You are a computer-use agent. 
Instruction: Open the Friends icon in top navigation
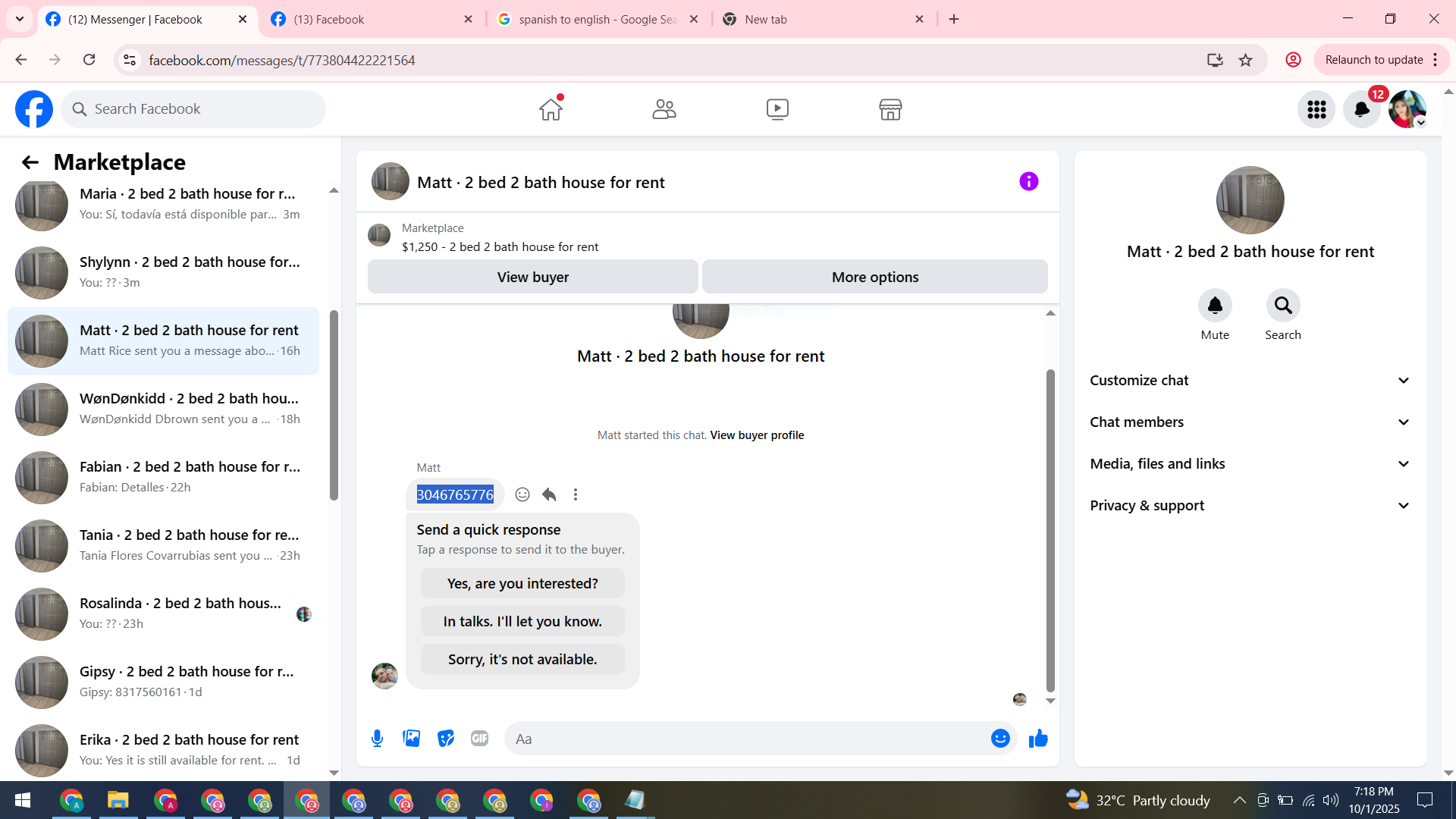(664, 109)
